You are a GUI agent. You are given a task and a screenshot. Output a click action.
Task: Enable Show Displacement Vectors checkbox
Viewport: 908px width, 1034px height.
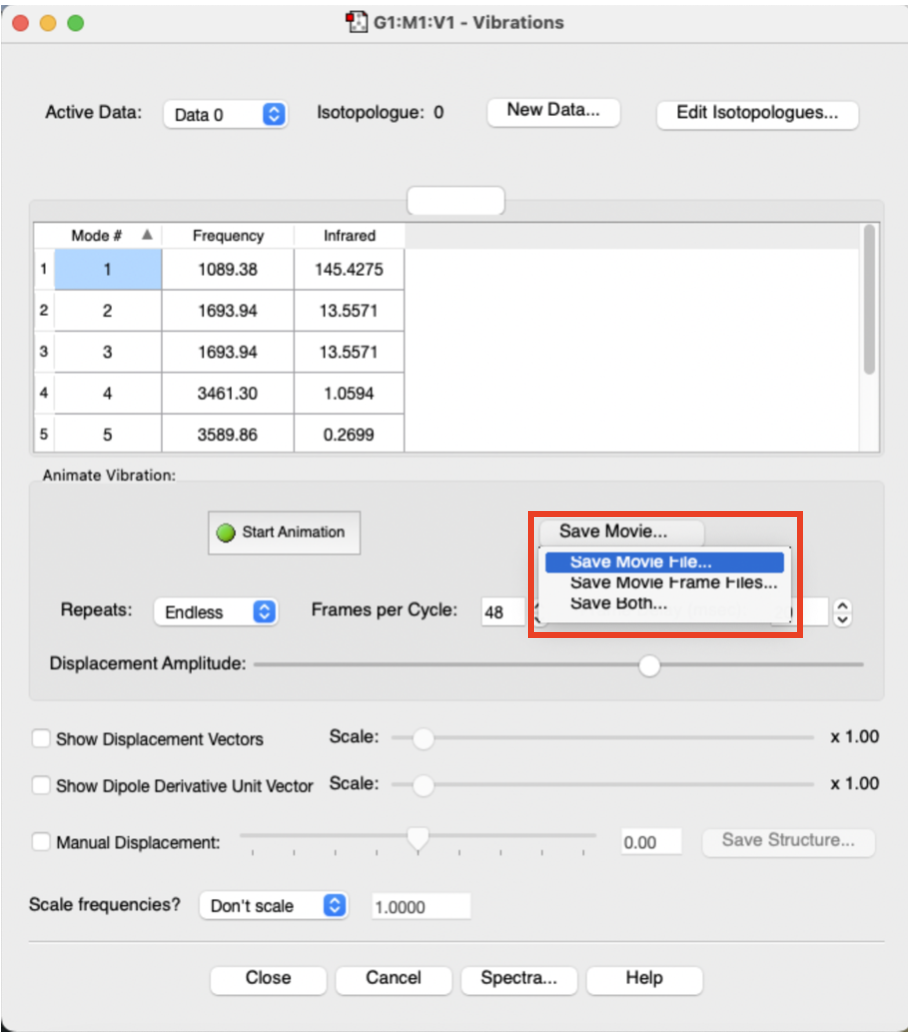tap(41, 739)
